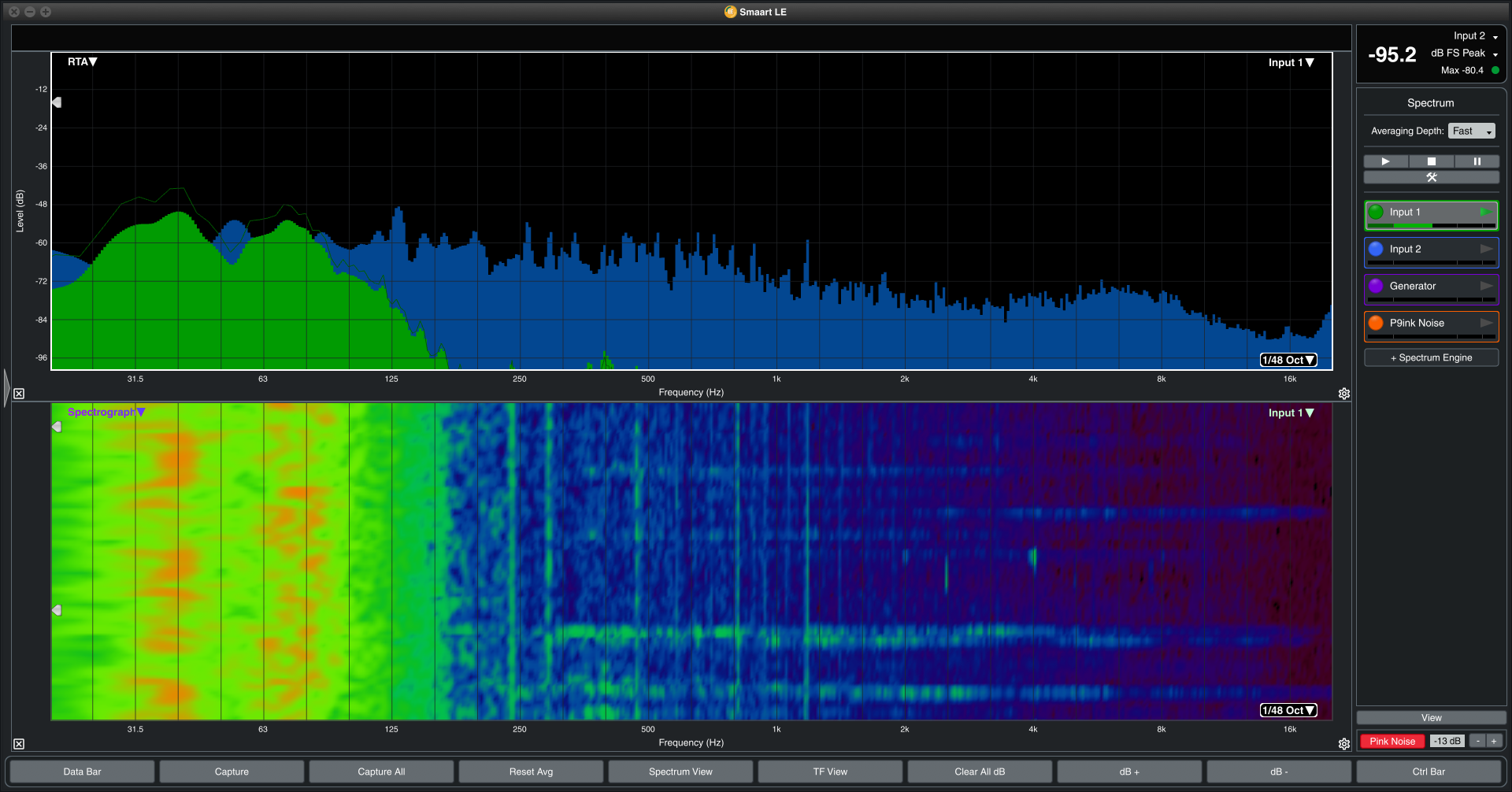Open the View bar
Screen dimensions: 1512x792
point(1432,718)
